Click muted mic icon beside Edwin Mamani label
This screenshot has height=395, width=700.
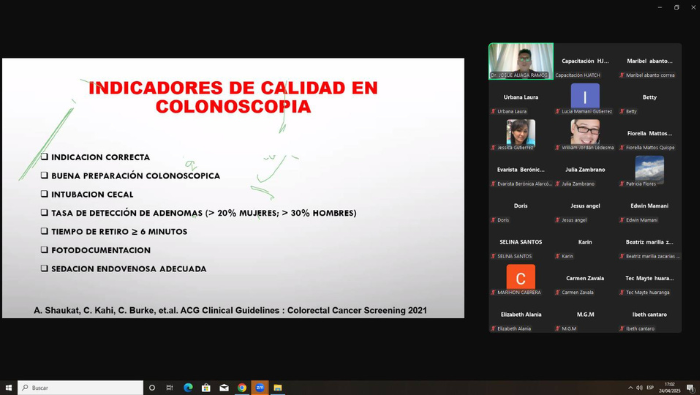(621, 220)
